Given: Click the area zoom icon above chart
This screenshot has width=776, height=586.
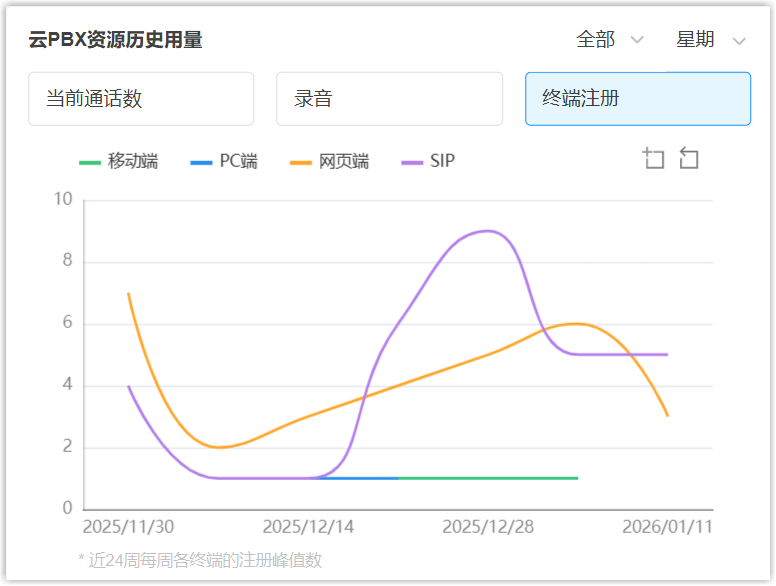Looking at the screenshot, I should point(654,159).
